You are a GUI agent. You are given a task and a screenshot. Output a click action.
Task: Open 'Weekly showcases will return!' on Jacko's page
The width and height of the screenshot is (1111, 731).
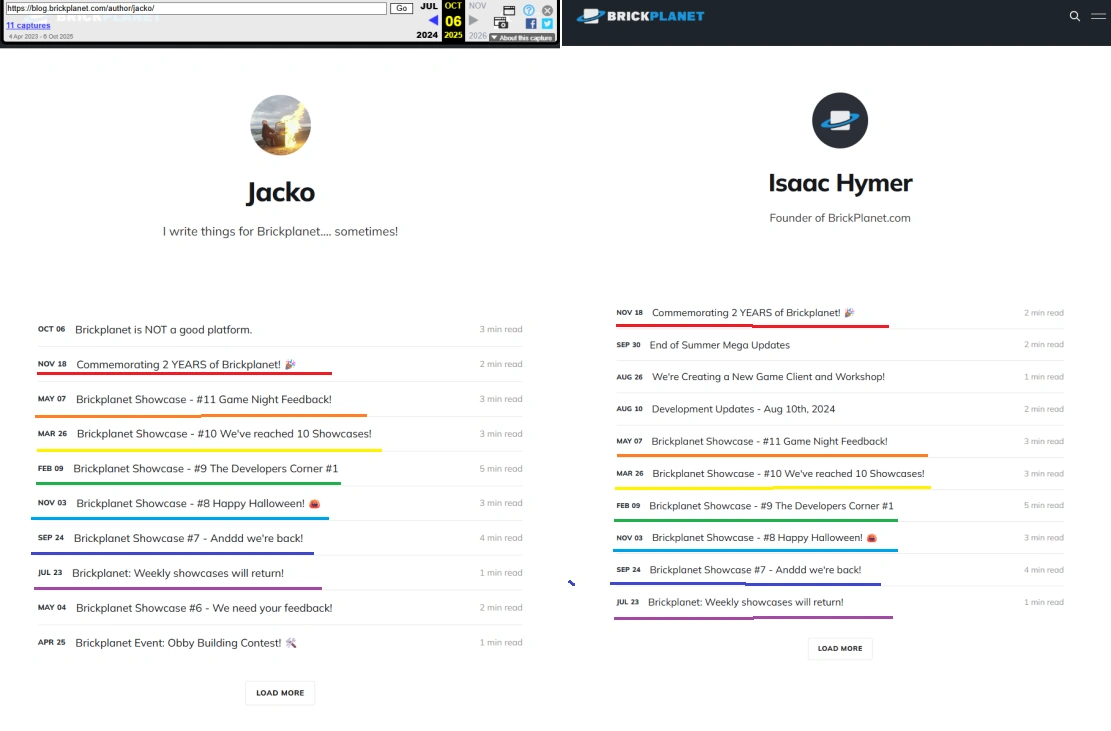click(178, 573)
